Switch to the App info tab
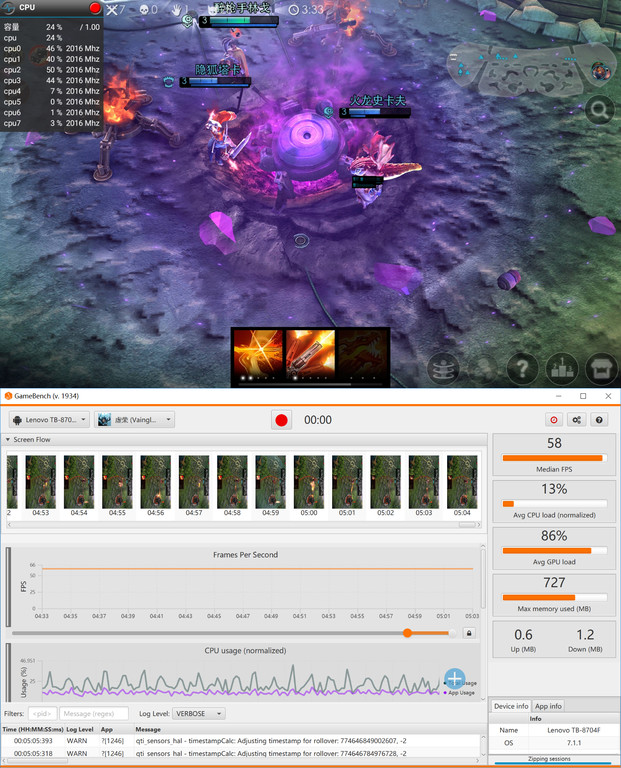621x768 pixels. (548, 706)
